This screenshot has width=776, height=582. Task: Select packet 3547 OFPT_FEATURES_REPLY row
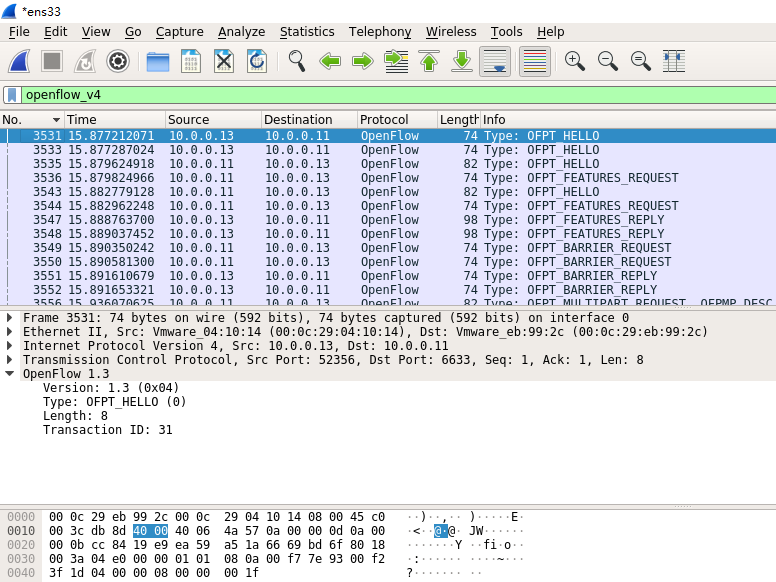388,220
